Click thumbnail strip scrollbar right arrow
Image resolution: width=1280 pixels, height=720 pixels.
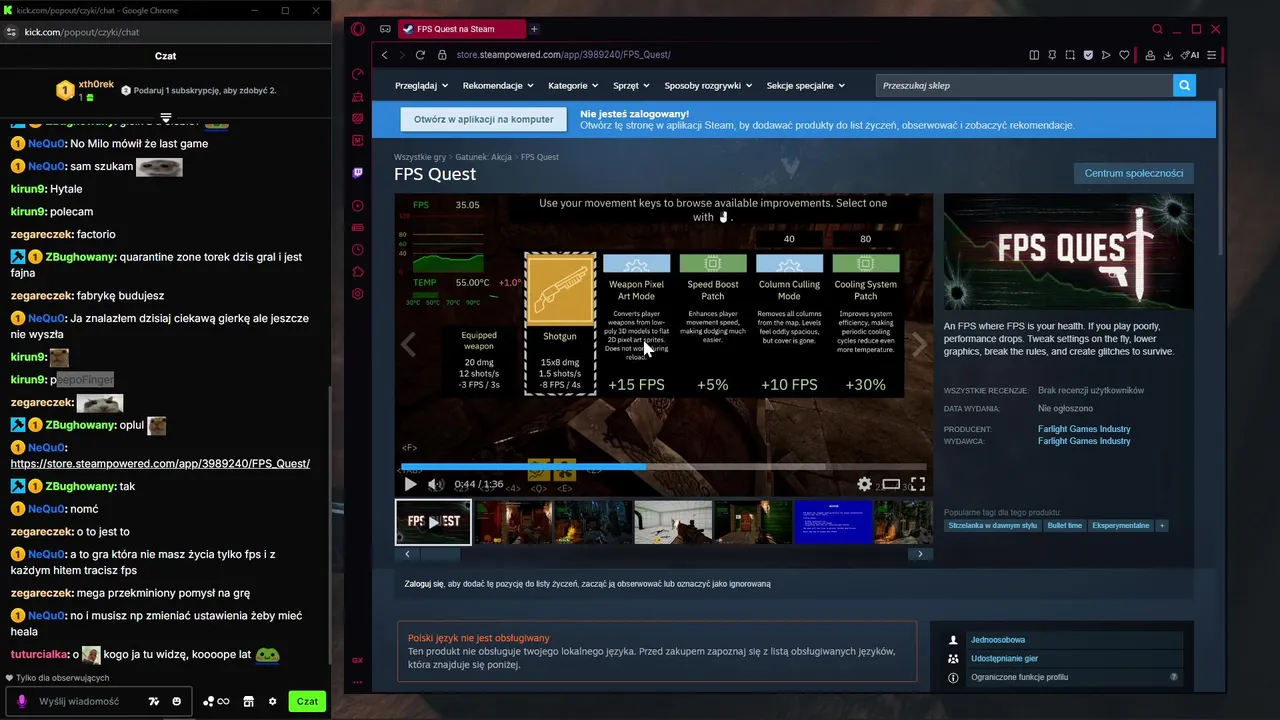[920, 554]
